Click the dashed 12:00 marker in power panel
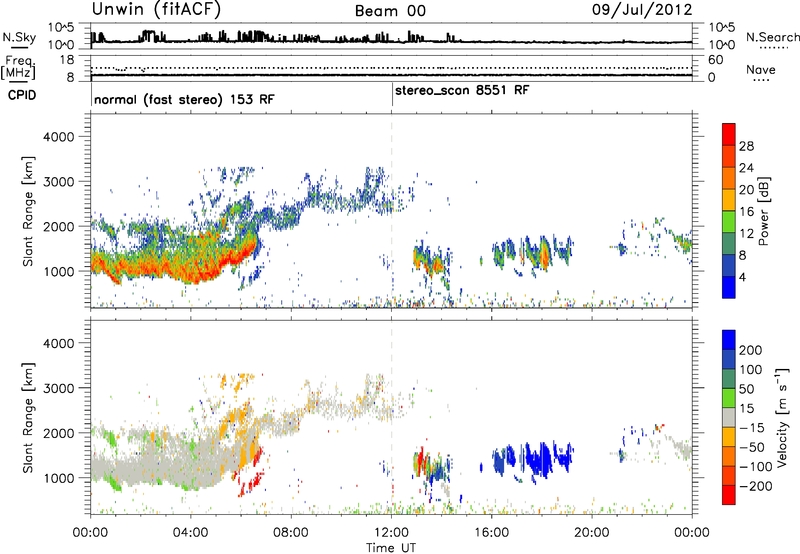800x554 pixels. click(391, 210)
